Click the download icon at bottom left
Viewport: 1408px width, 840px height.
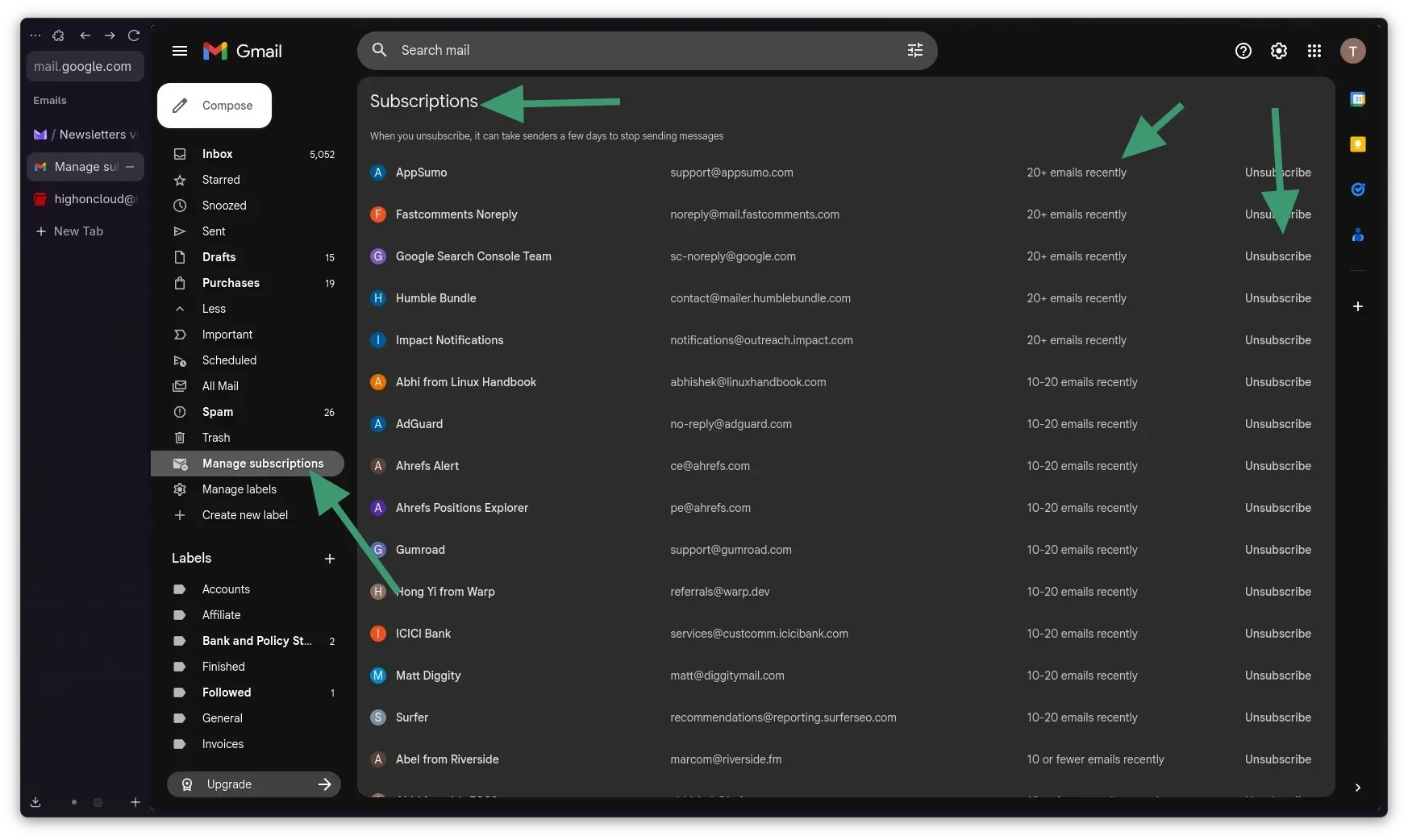pos(35,802)
